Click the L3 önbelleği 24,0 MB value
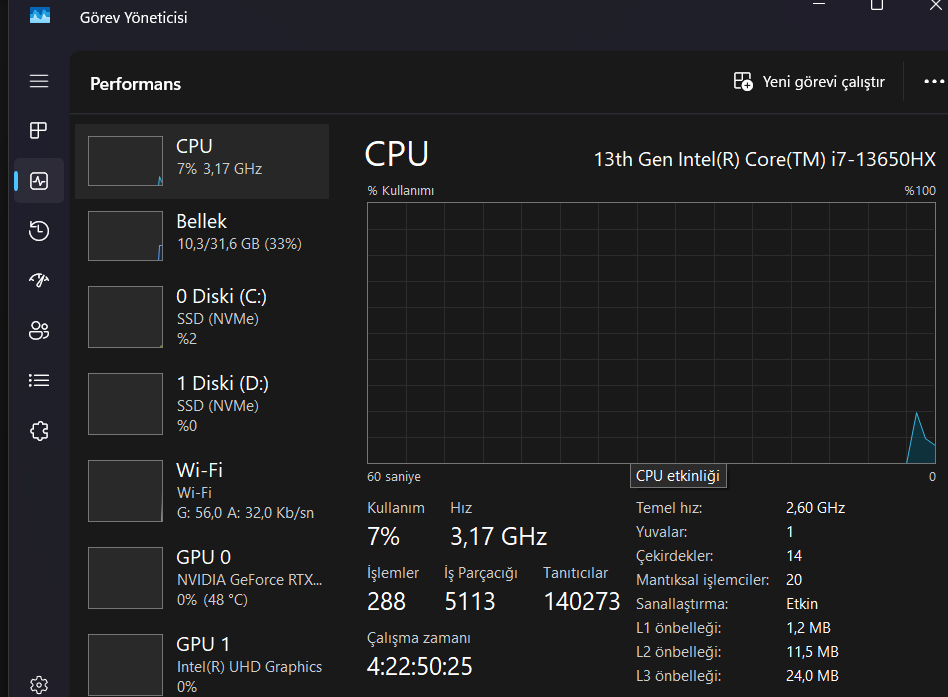 pos(812,676)
